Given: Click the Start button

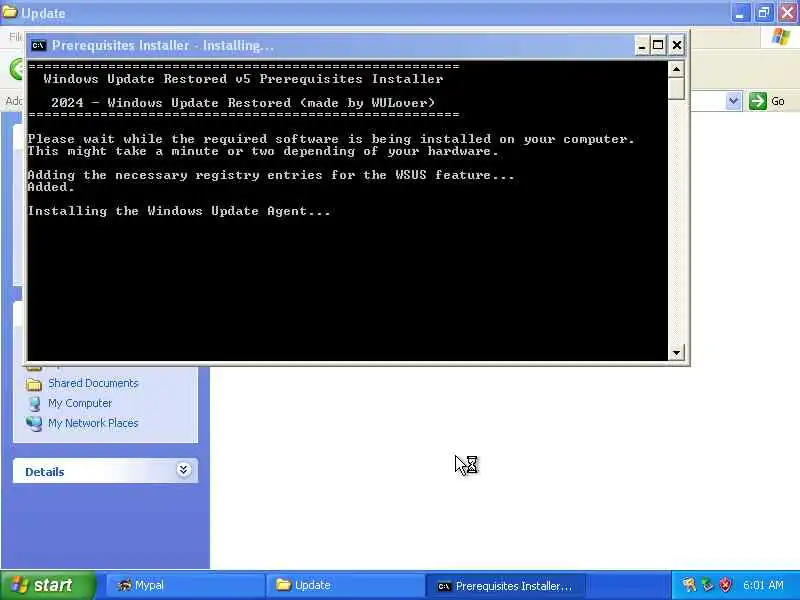Looking at the screenshot, I should pyautogui.click(x=47, y=585).
